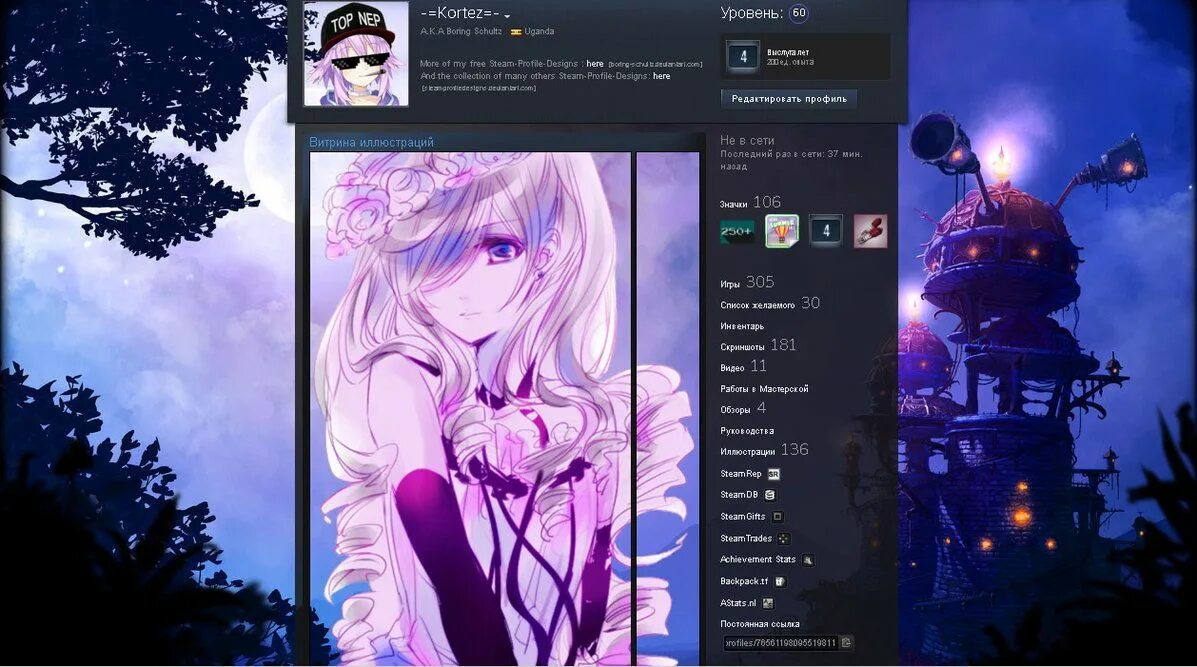
Task: Open the 250+ games badge icon
Action: click(737, 231)
